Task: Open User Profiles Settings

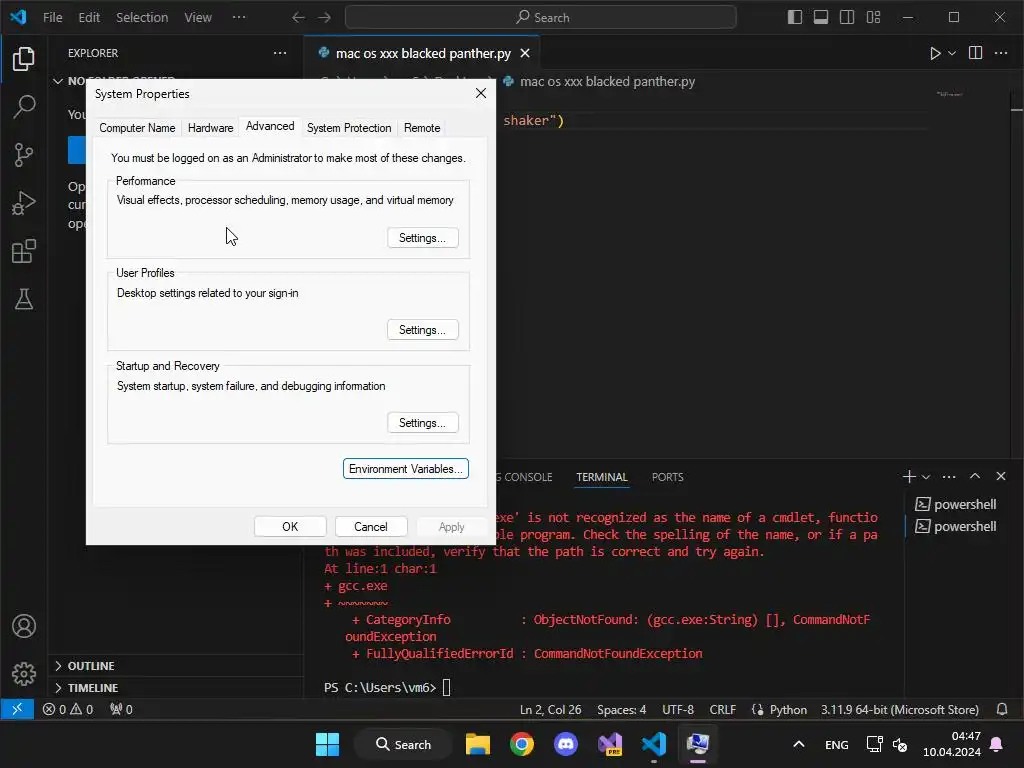Action: [423, 330]
